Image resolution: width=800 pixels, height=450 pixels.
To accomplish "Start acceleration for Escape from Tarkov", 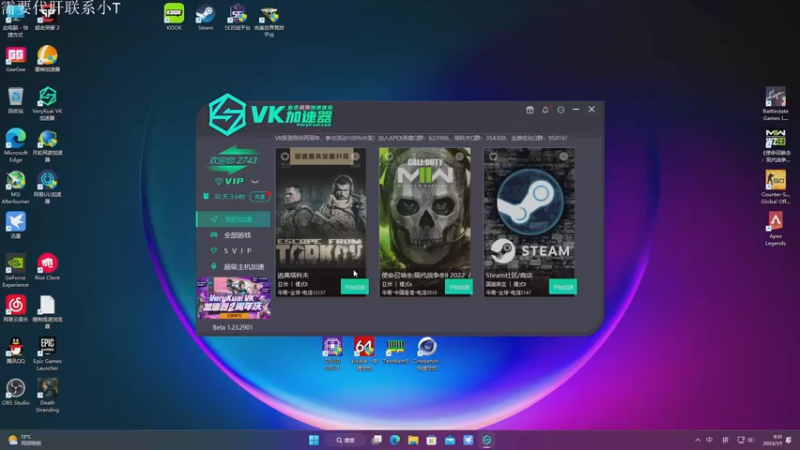I will click(355, 287).
